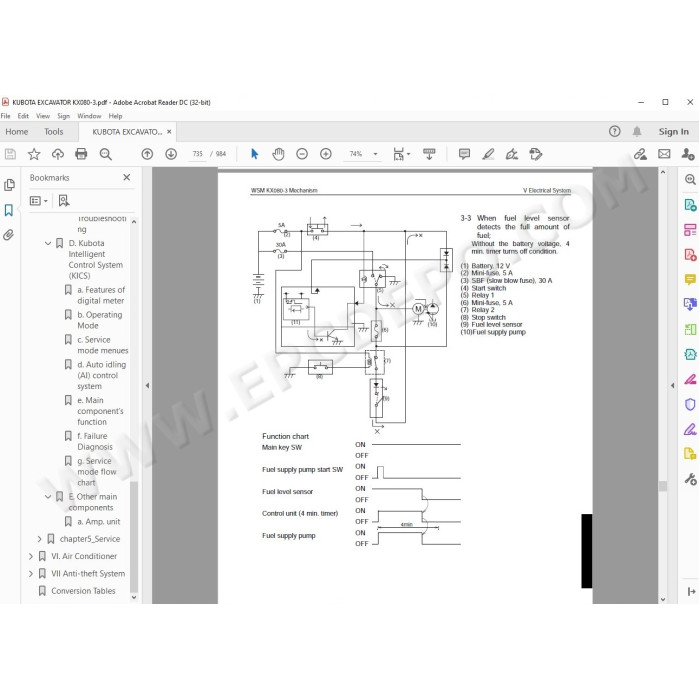Go to previous page arrow
This screenshot has width=700, height=700.
tap(147, 154)
